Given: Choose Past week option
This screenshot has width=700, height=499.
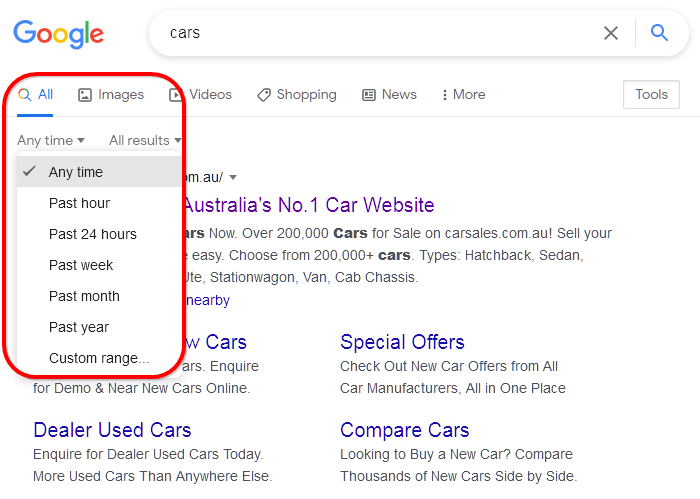Looking at the screenshot, I should coord(99,265).
